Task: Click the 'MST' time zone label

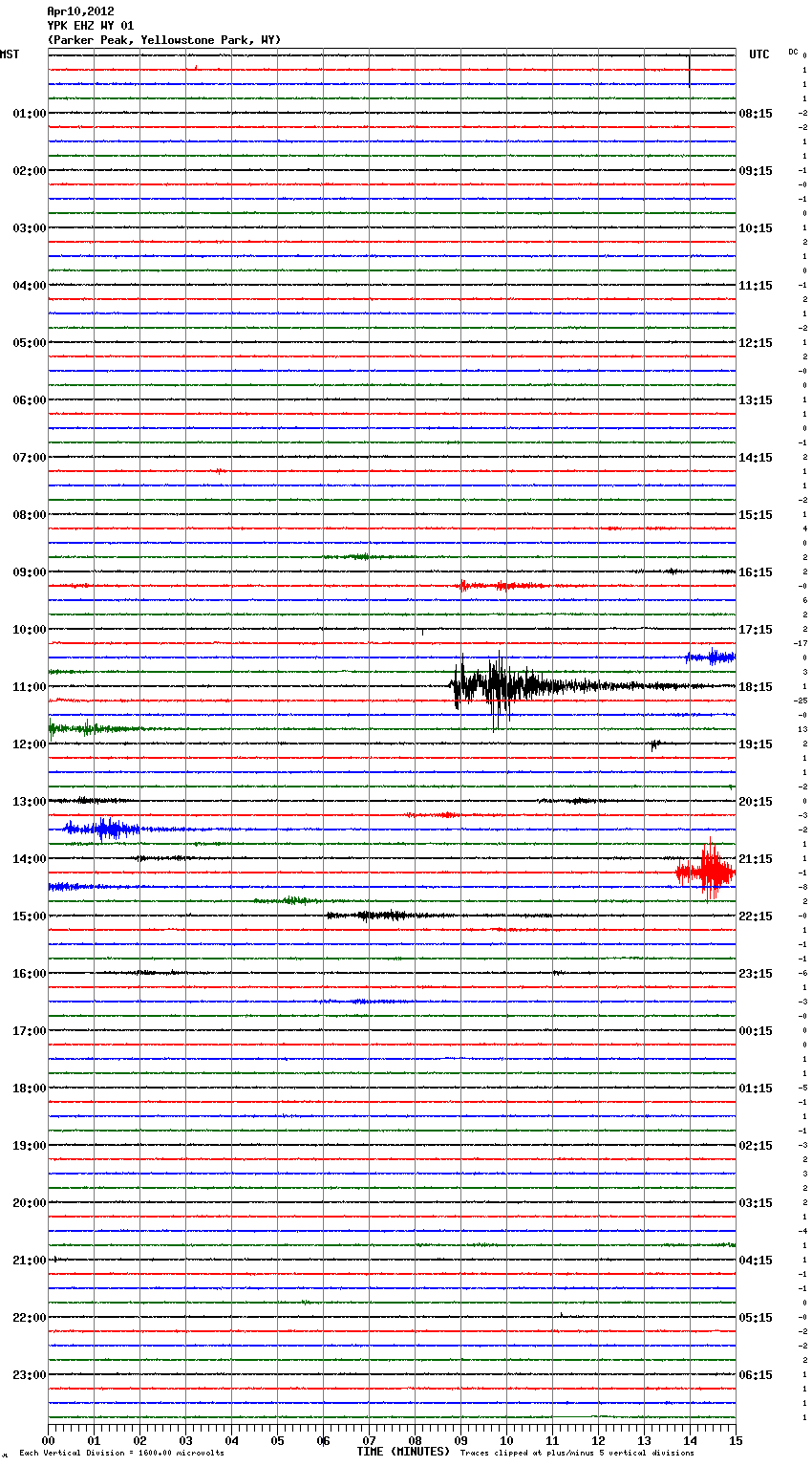Action: (10, 54)
